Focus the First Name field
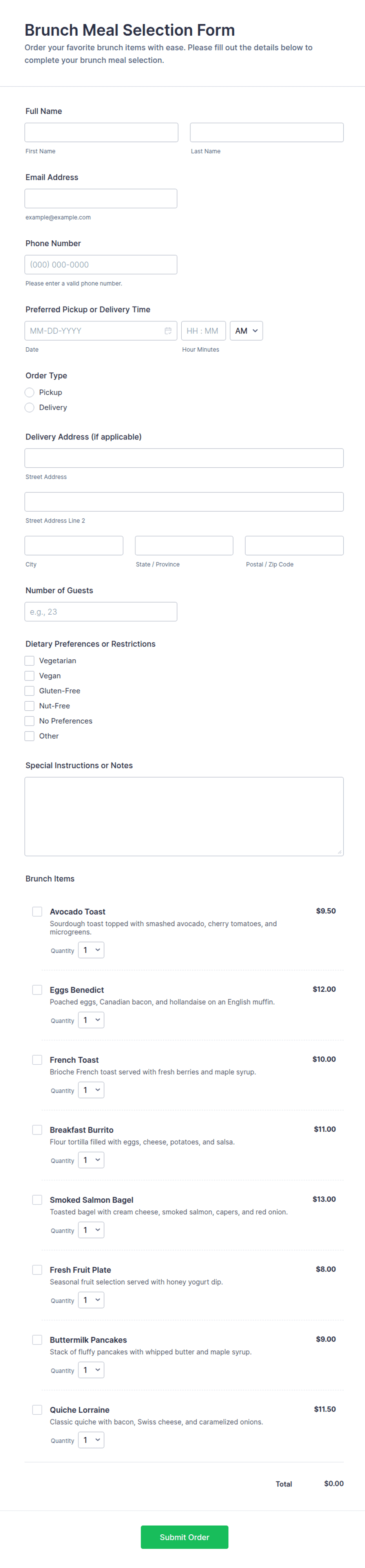The width and height of the screenshot is (365, 1568). click(101, 132)
